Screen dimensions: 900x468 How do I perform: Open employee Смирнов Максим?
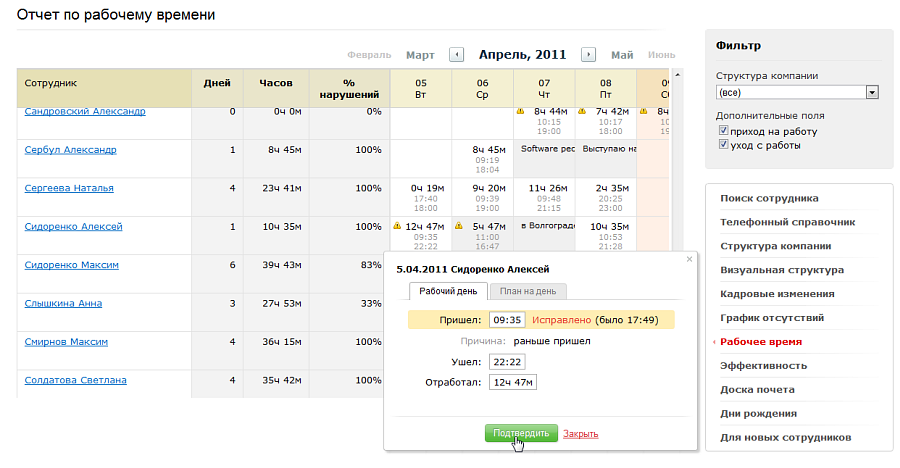[66, 342]
